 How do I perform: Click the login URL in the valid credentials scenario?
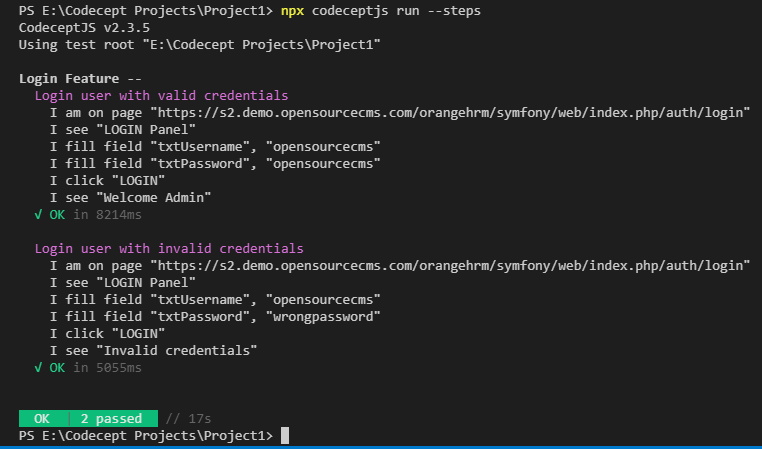pos(450,113)
